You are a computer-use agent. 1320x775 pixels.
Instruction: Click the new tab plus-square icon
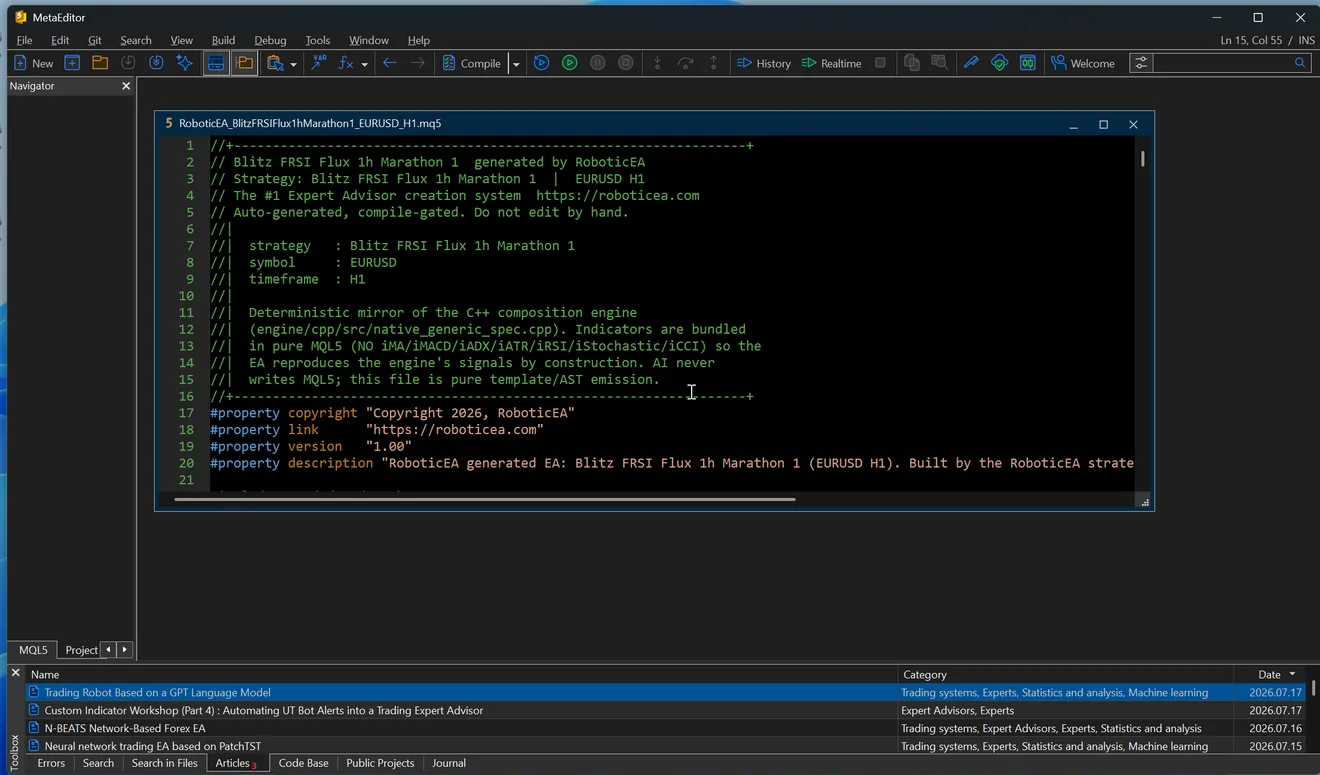coord(72,63)
